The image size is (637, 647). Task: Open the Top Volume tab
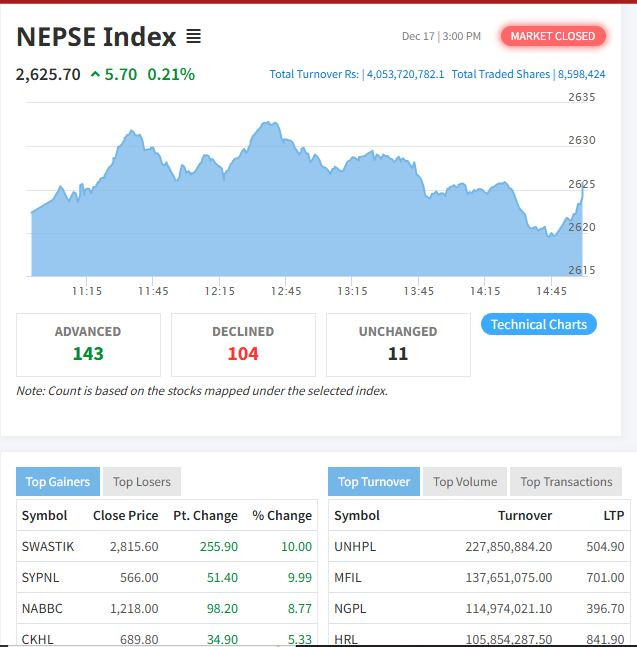coord(465,481)
